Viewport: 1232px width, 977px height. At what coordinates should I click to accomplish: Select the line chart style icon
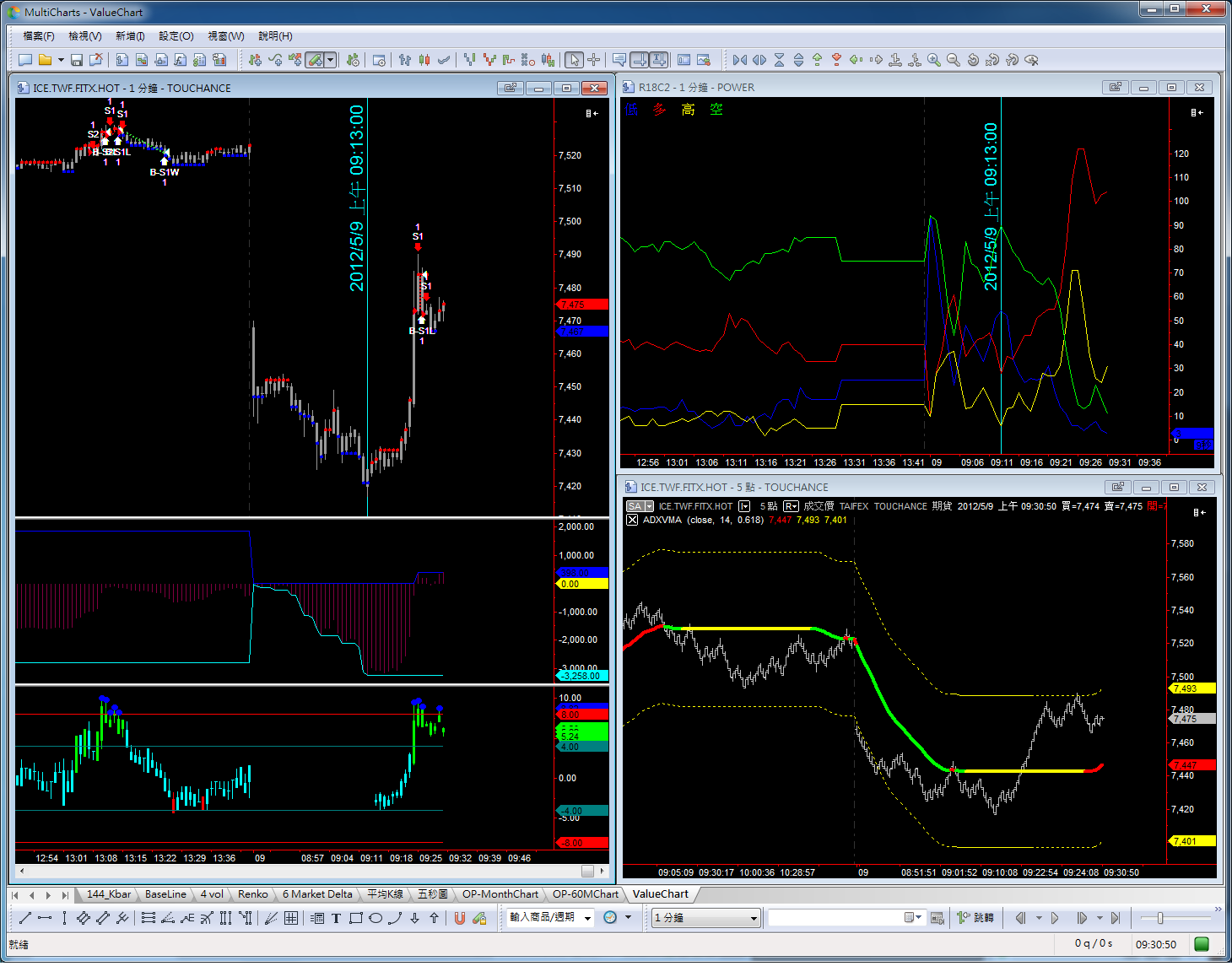[x=444, y=60]
